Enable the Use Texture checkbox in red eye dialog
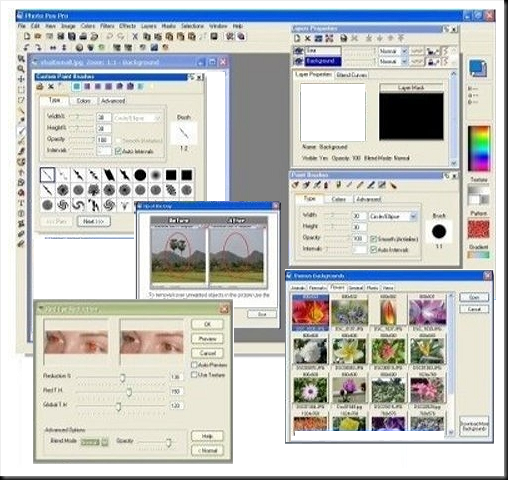Screen dimensions: 508x480 pyautogui.click(x=194, y=375)
